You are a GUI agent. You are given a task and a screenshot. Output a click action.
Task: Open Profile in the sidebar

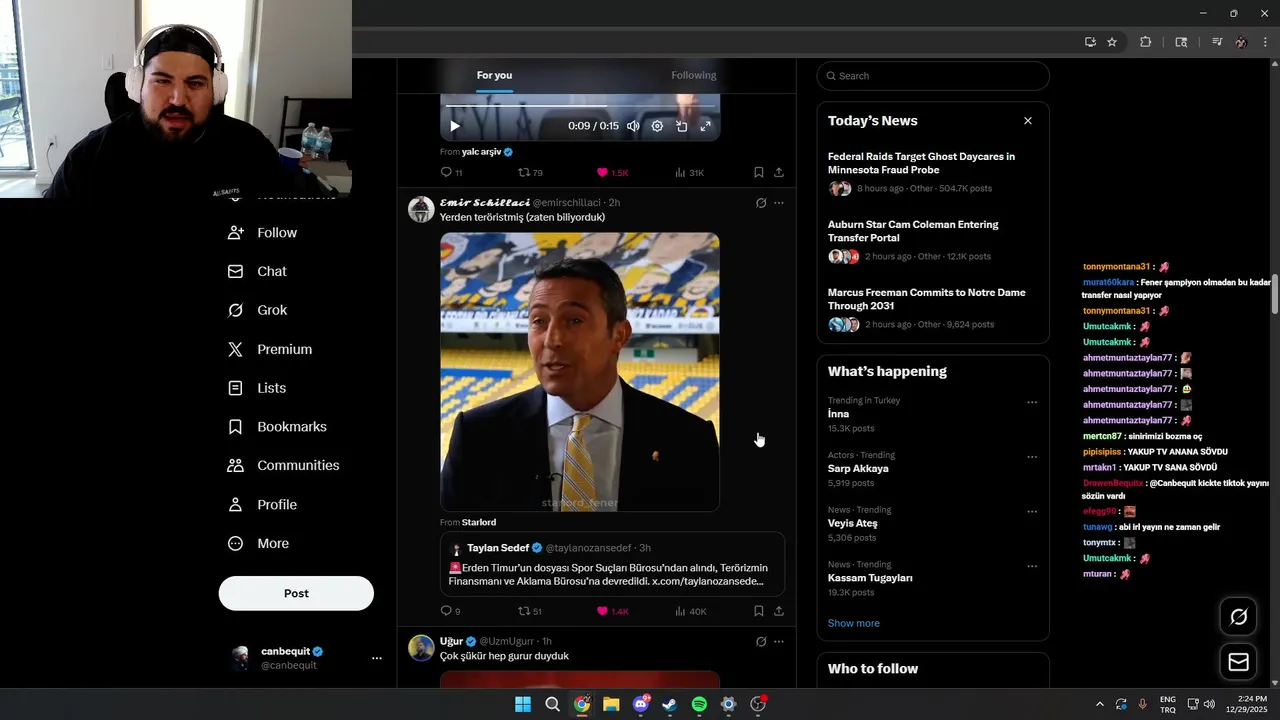point(263,505)
